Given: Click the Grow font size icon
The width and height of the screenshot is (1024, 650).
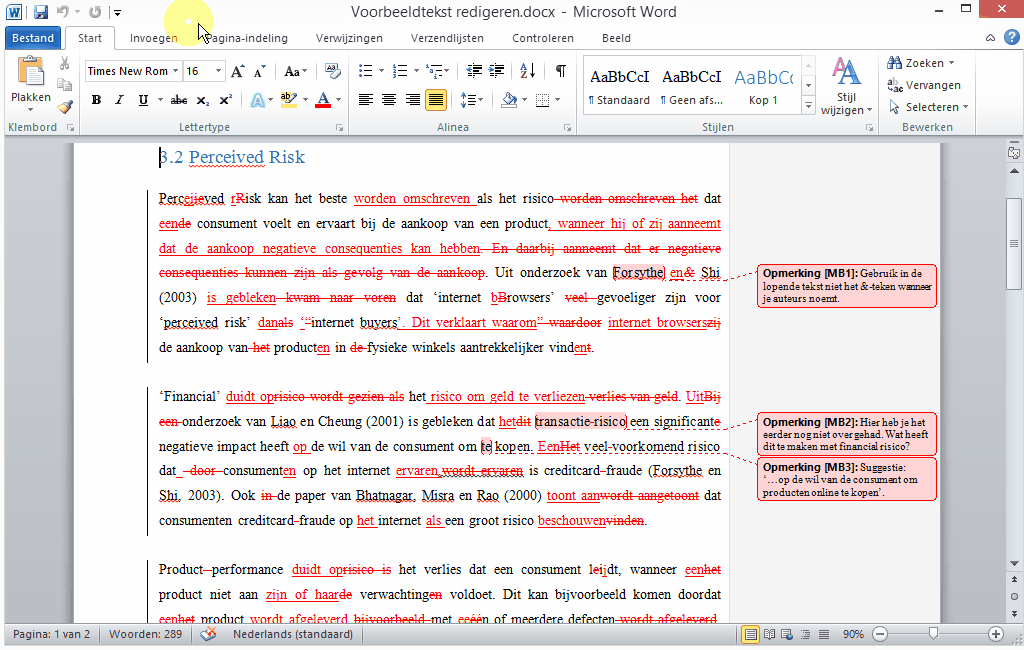Looking at the screenshot, I should click(x=238, y=71).
